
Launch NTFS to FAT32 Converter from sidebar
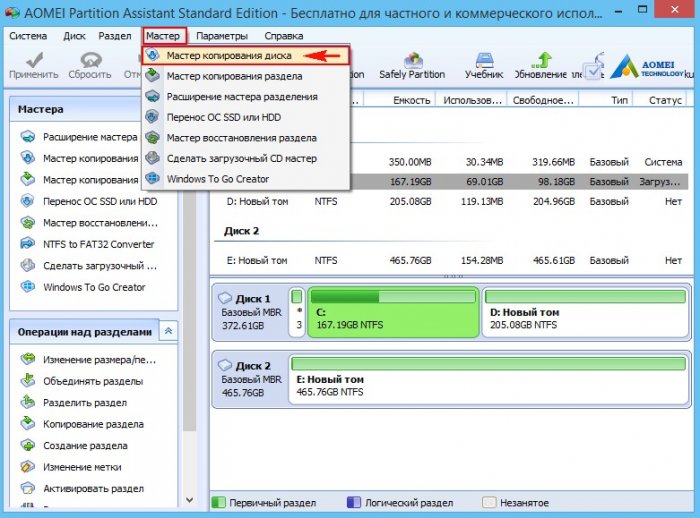[98, 244]
